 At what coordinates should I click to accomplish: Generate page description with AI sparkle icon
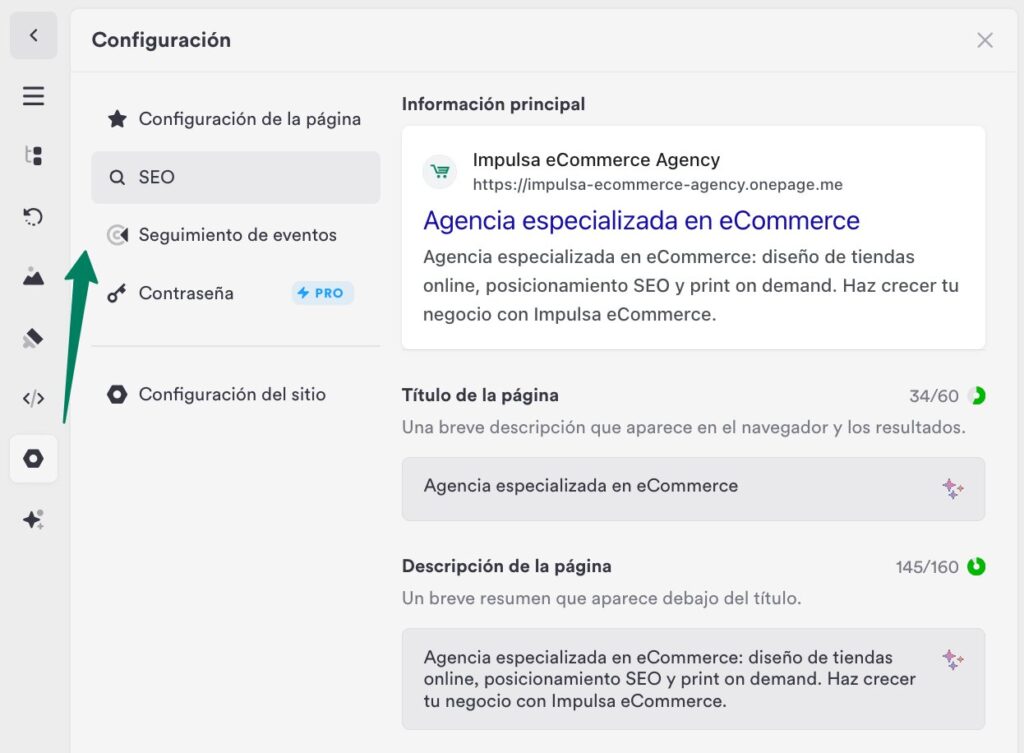pos(953,659)
